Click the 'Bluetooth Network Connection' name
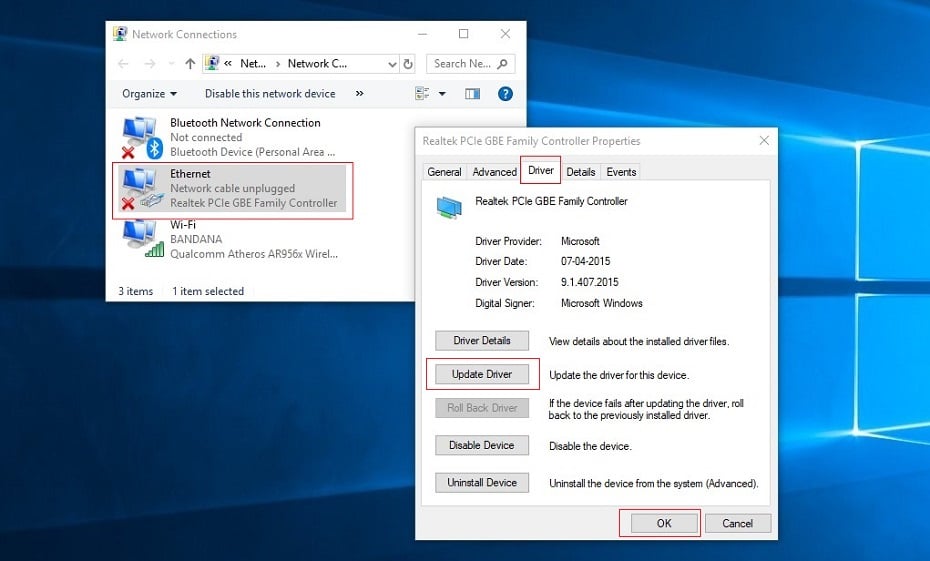This screenshot has height=561, width=930. pyautogui.click(x=245, y=123)
